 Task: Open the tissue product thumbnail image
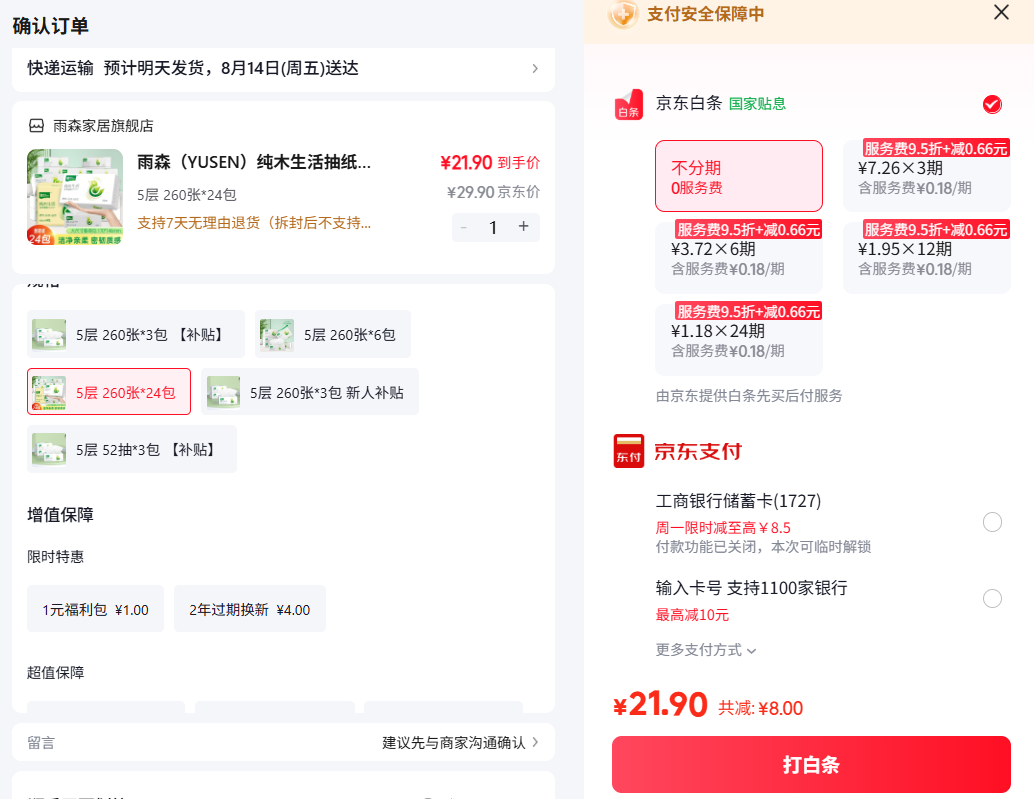pyautogui.click(x=75, y=197)
